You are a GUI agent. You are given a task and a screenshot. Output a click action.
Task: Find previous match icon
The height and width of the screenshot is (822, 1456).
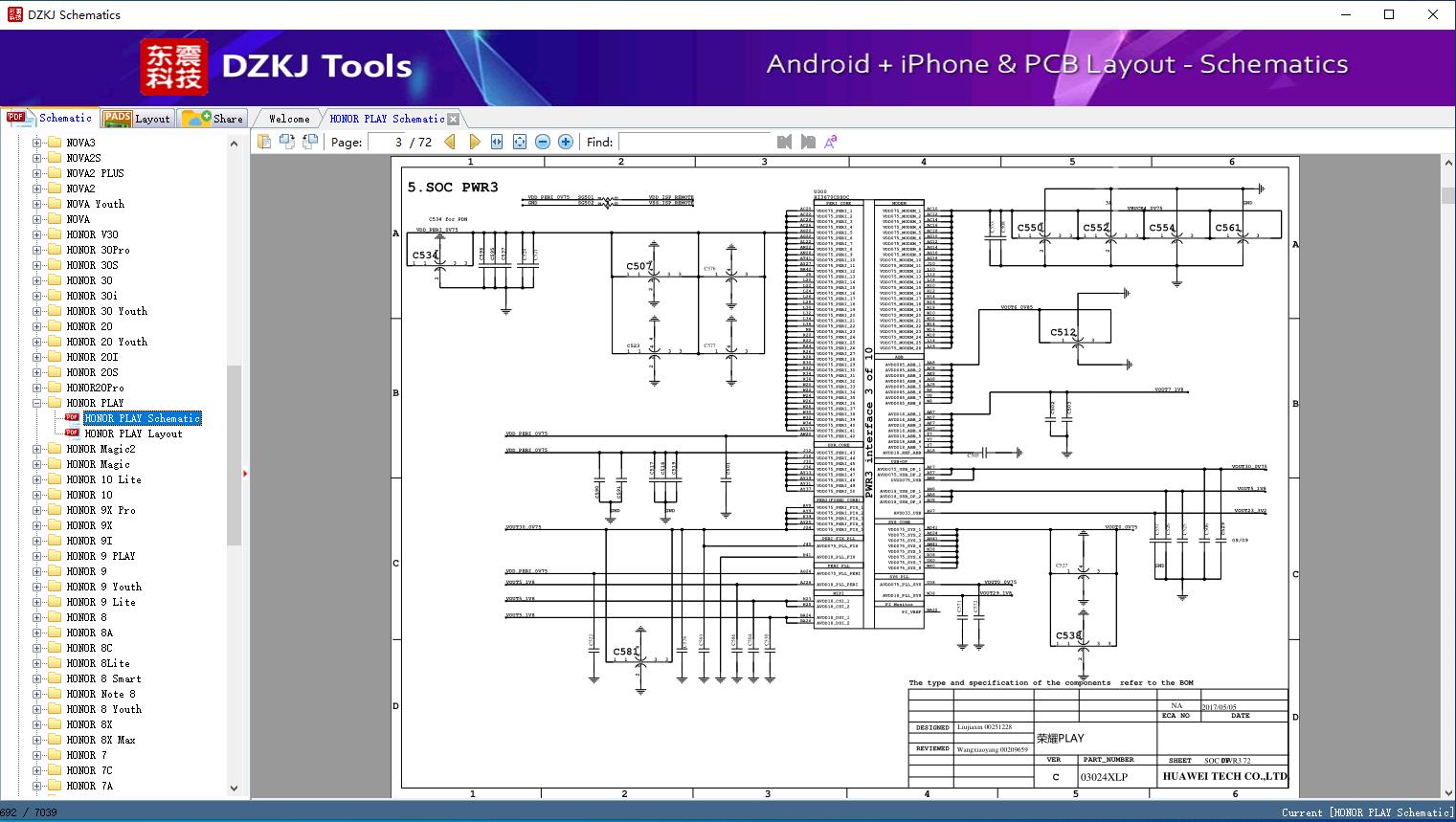click(785, 142)
